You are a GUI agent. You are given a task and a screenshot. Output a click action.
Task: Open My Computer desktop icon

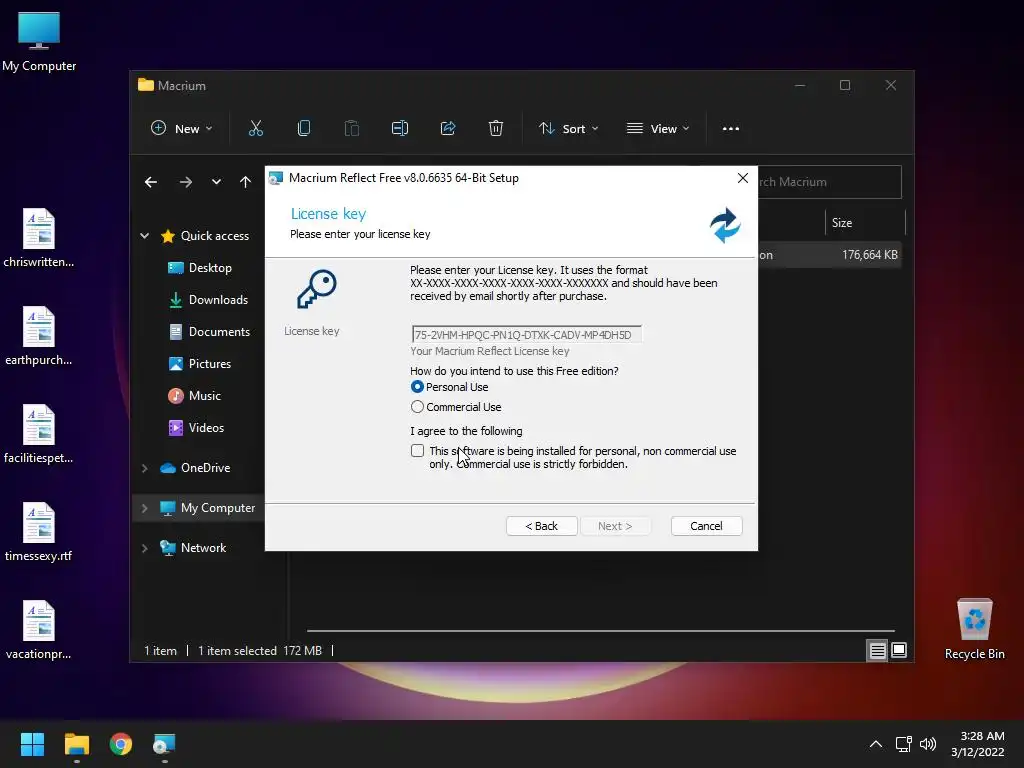pyautogui.click(x=39, y=42)
